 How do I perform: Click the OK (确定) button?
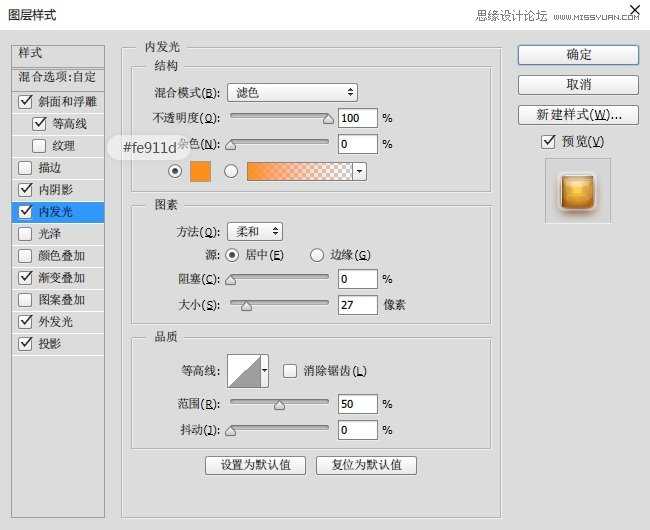coord(578,55)
